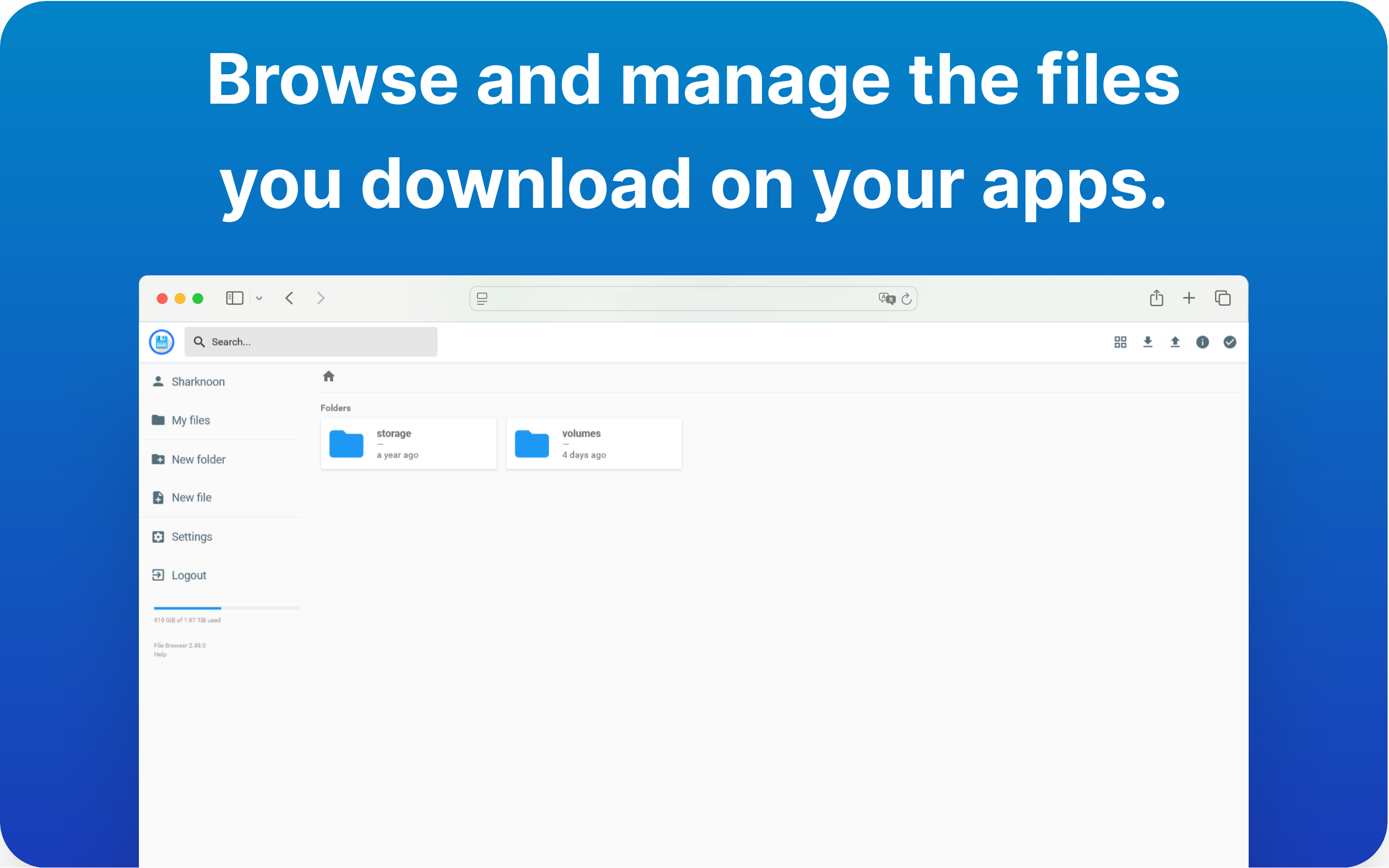1389x868 pixels.
Task: Reload the page in the address bar
Action: tap(906, 299)
